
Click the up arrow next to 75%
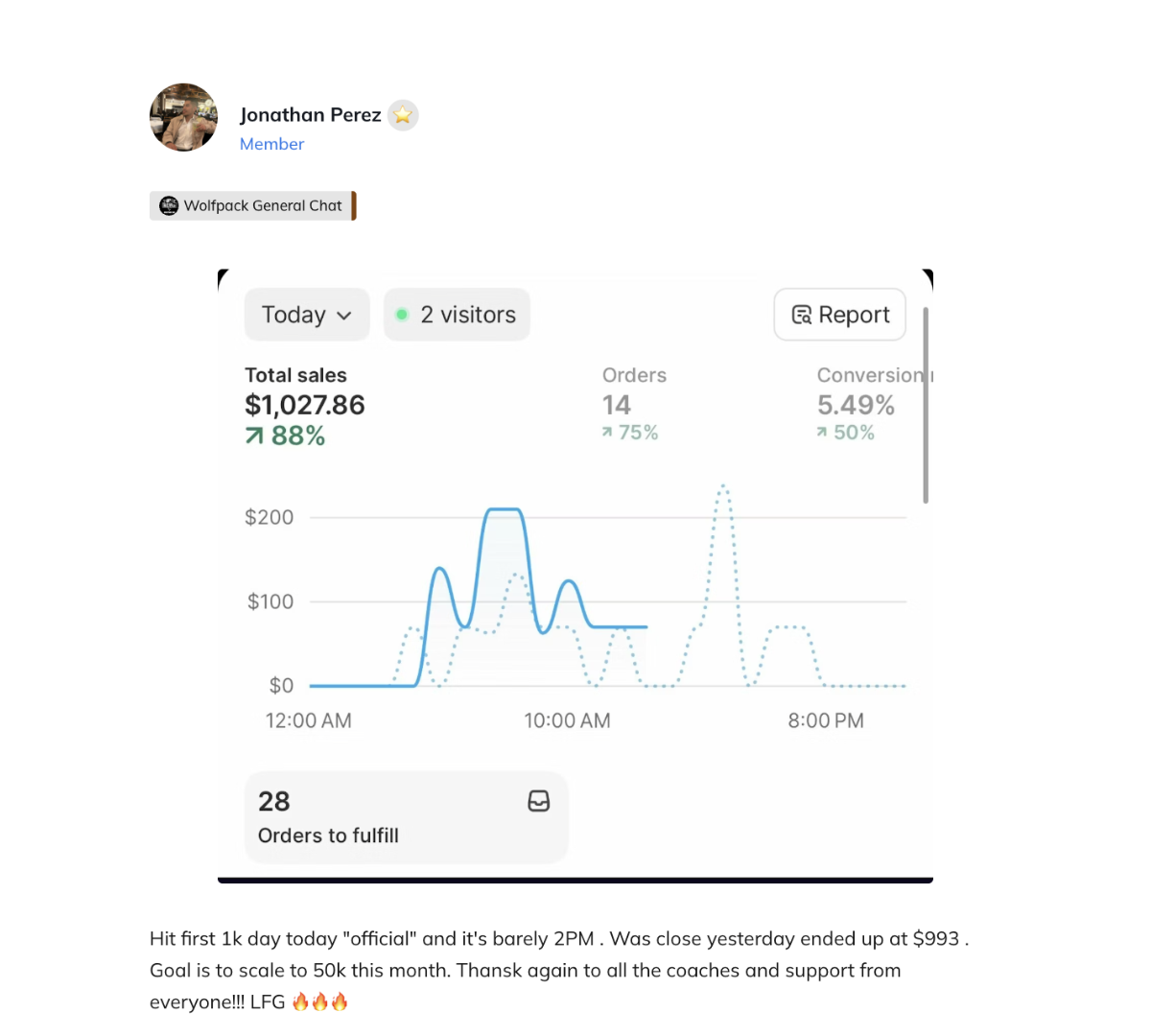607,433
